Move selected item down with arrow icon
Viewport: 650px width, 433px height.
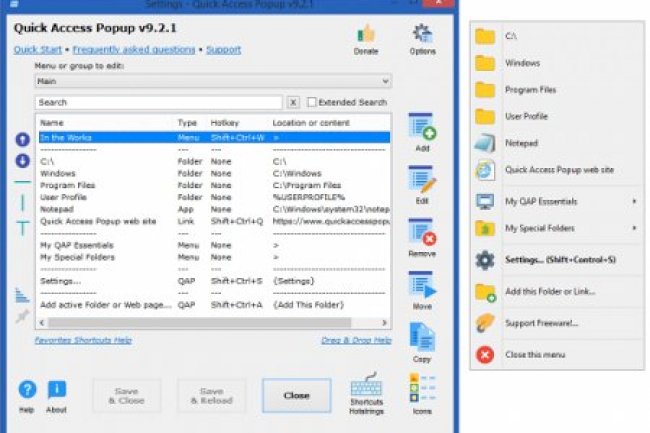pos(22,160)
